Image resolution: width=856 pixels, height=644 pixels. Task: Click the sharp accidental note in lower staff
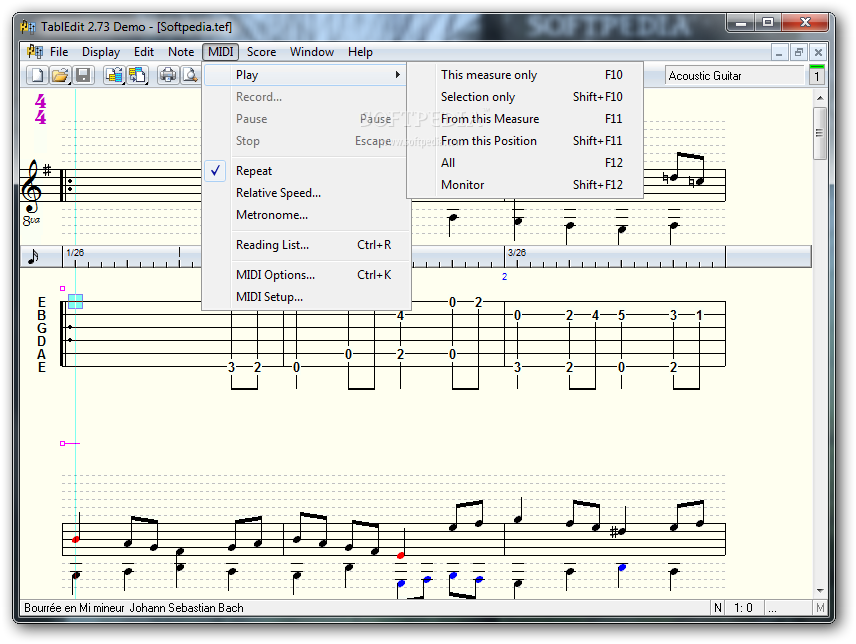(619, 530)
